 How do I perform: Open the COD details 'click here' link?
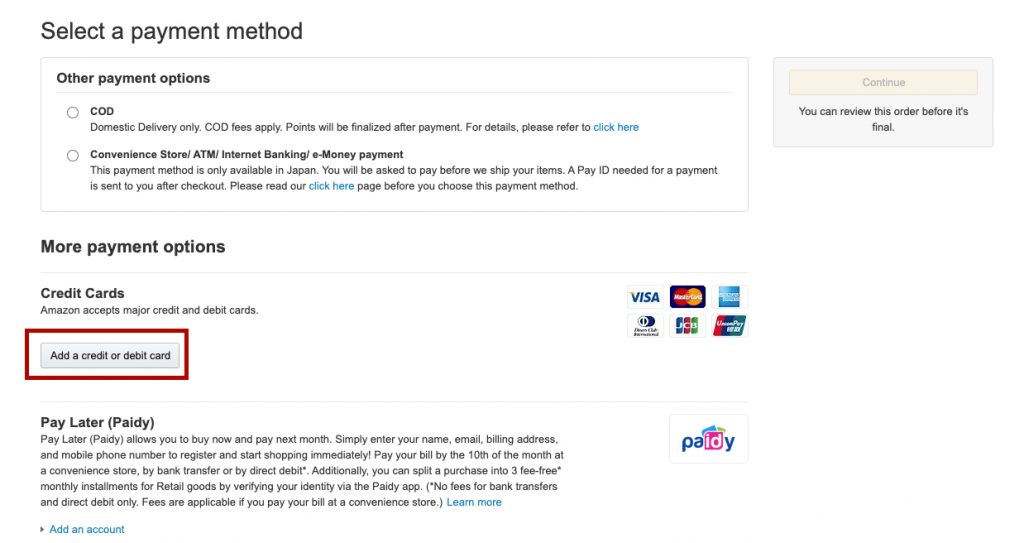point(616,128)
